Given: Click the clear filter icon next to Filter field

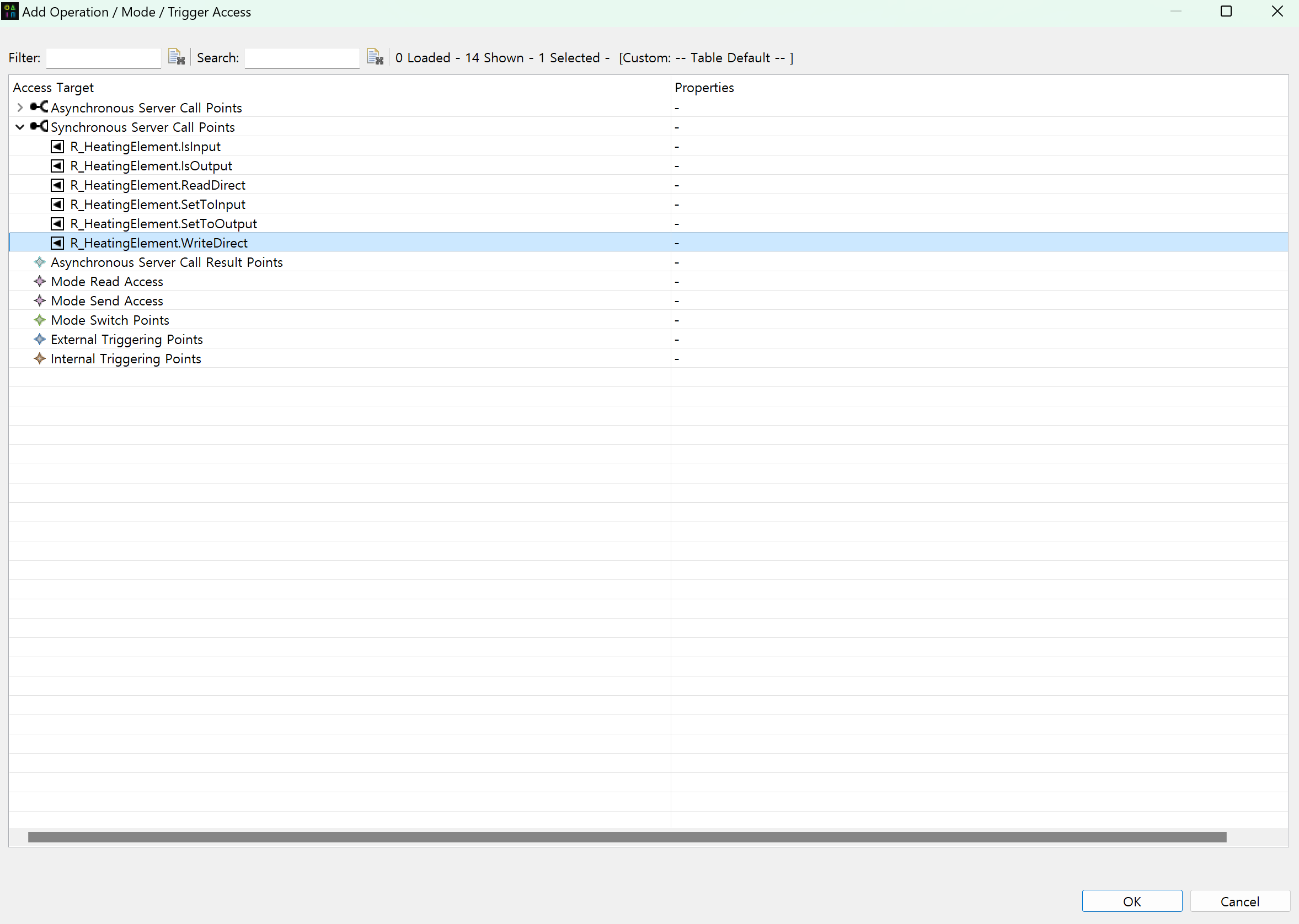Looking at the screenshot, I should 177,57.
